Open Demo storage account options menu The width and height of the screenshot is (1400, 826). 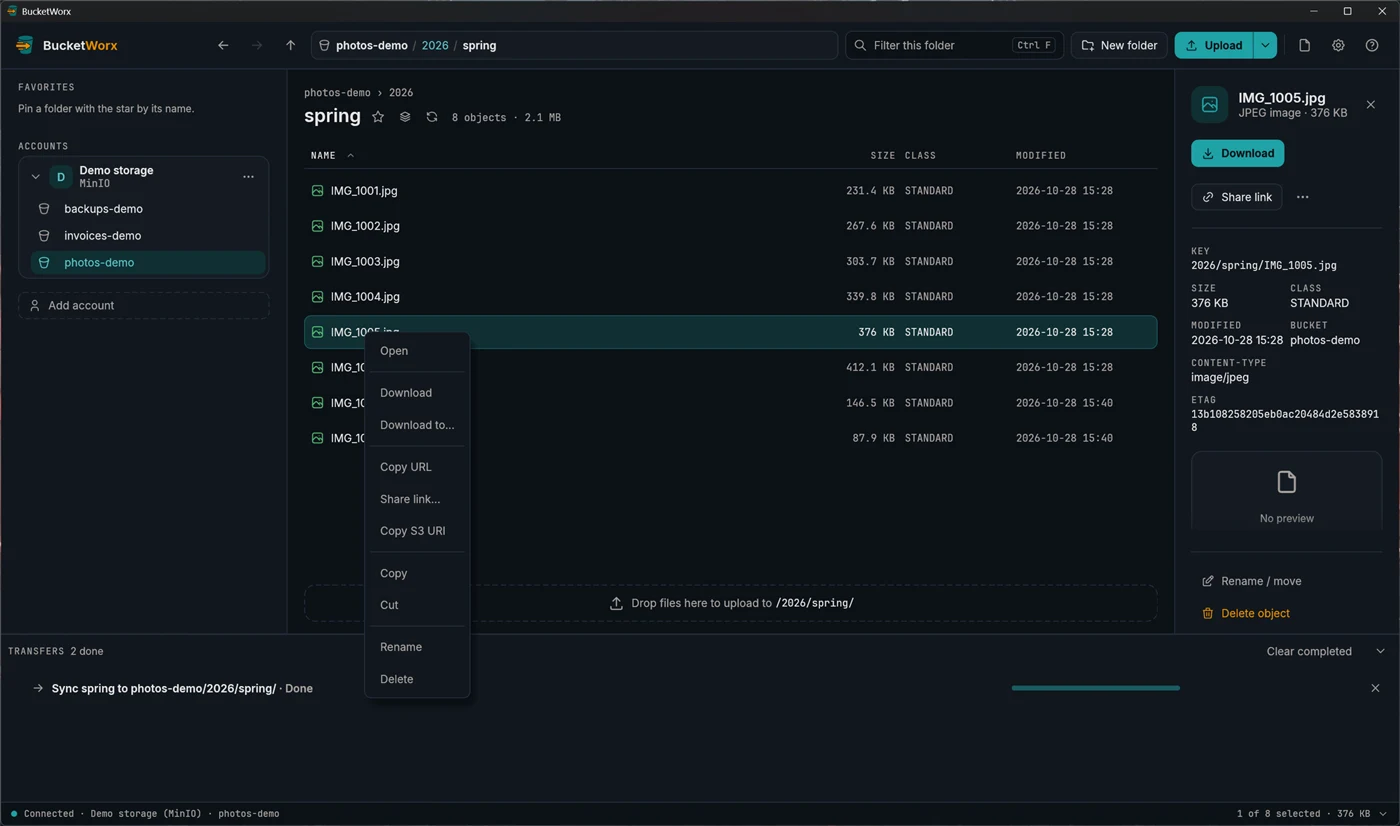(248, 177)
